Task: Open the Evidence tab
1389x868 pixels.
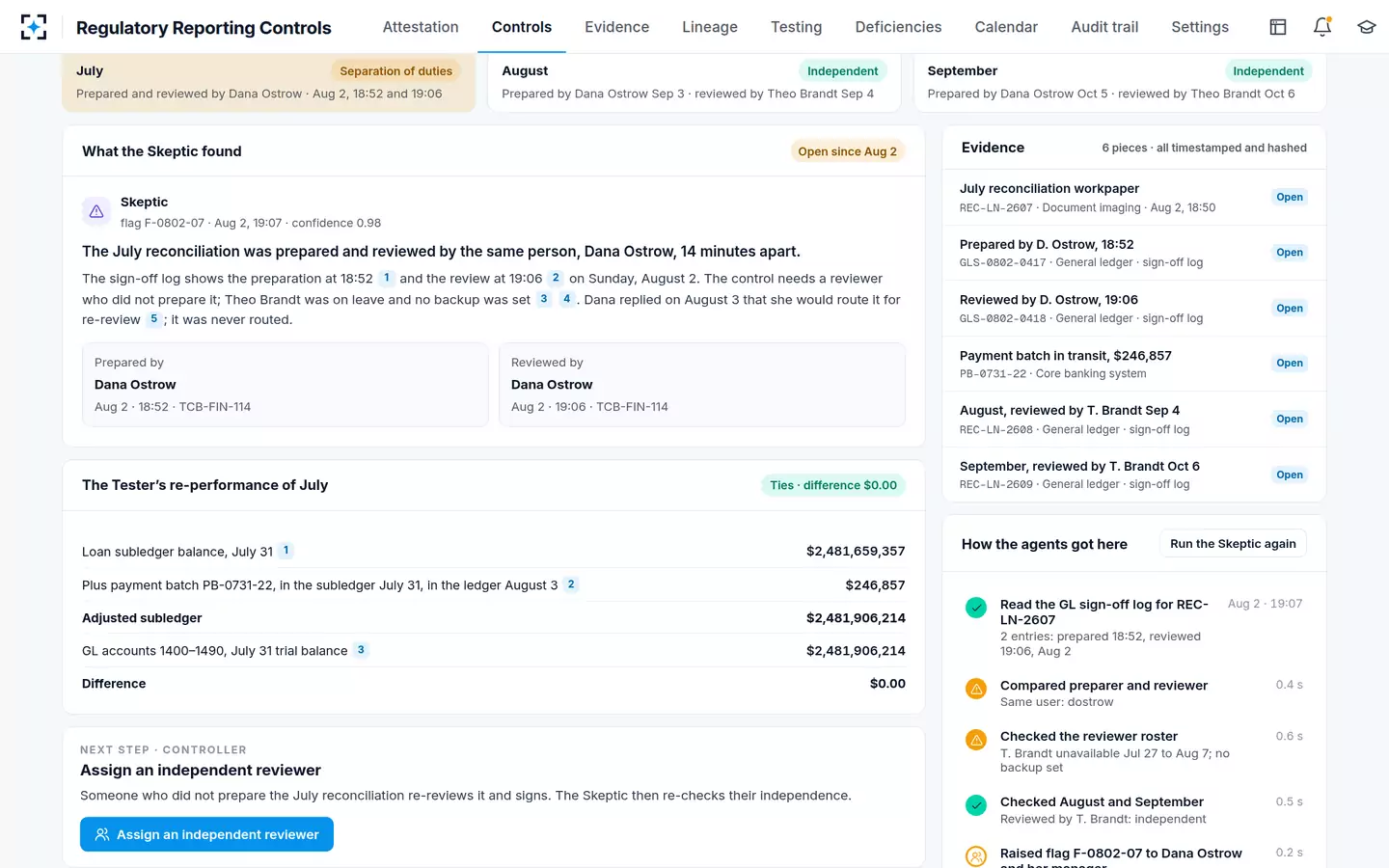Action: click(x=617, y=27)
